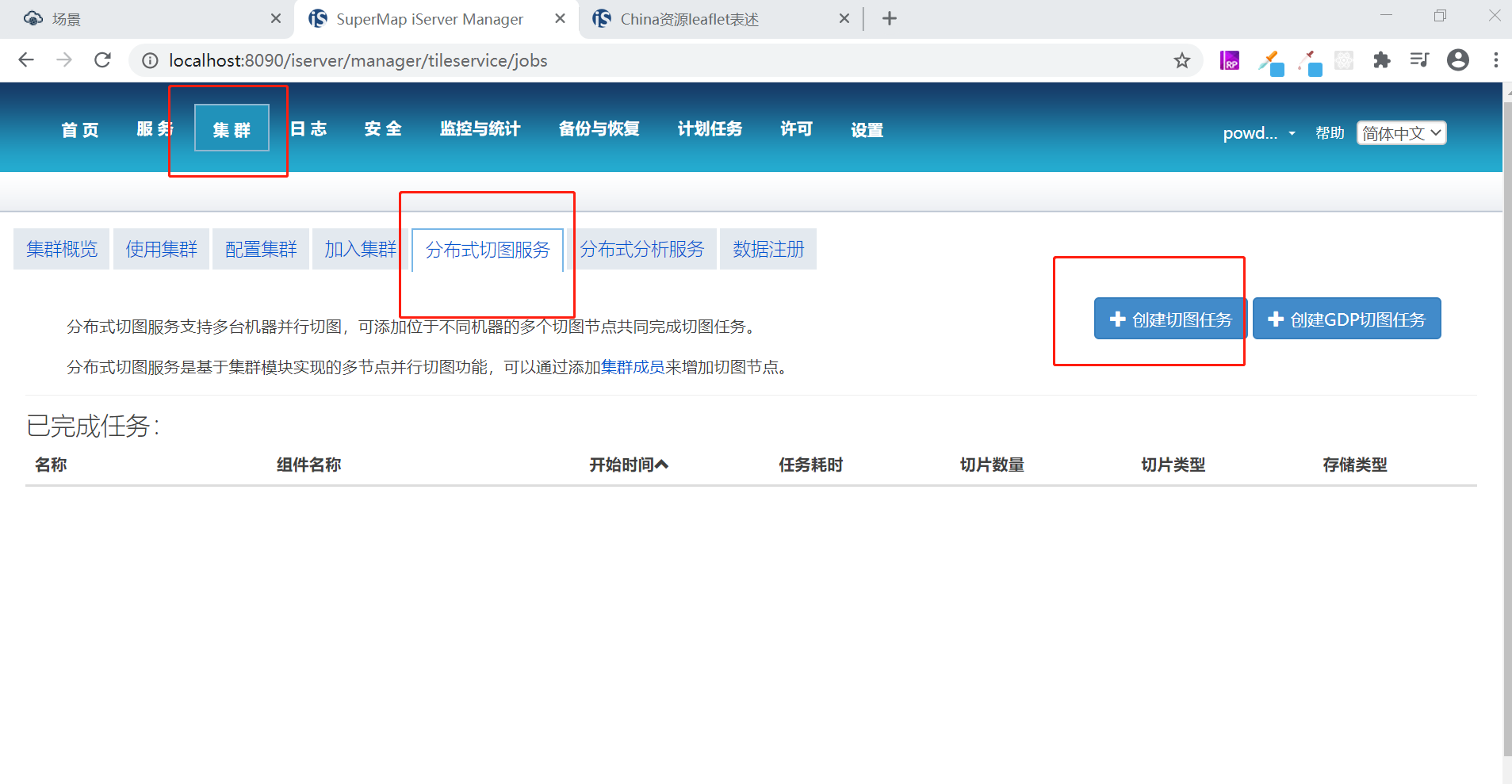Open the 安全 menu
The image size is (1512, 784).
pyautogui.click(x=384, y=129)
